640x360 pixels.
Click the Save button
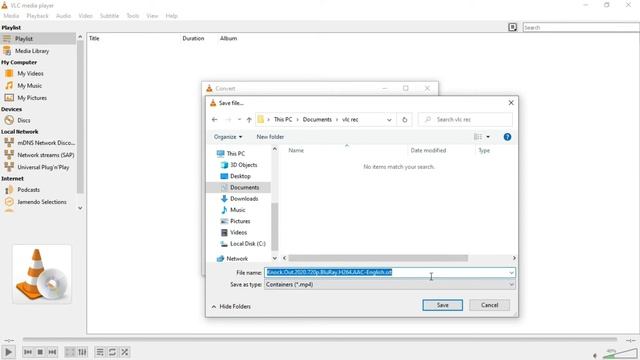click(442, 305)
